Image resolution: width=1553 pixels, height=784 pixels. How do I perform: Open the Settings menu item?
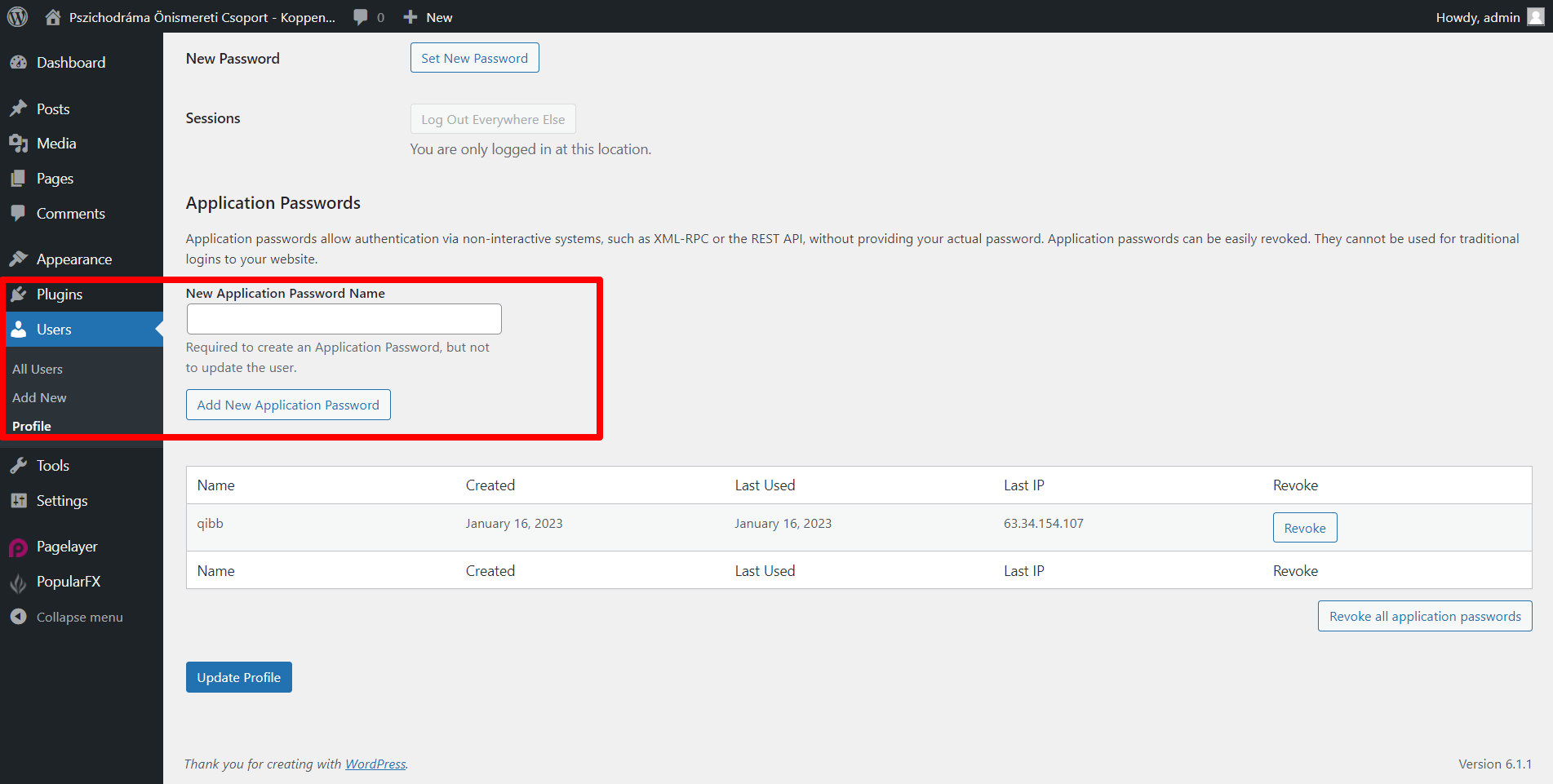point(62,501)
